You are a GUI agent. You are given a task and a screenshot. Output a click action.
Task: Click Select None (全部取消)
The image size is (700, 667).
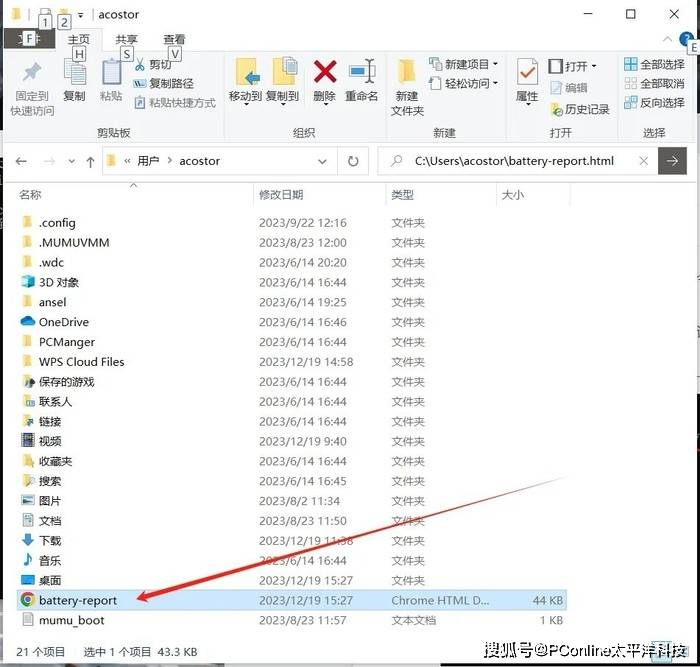[654, 83]
